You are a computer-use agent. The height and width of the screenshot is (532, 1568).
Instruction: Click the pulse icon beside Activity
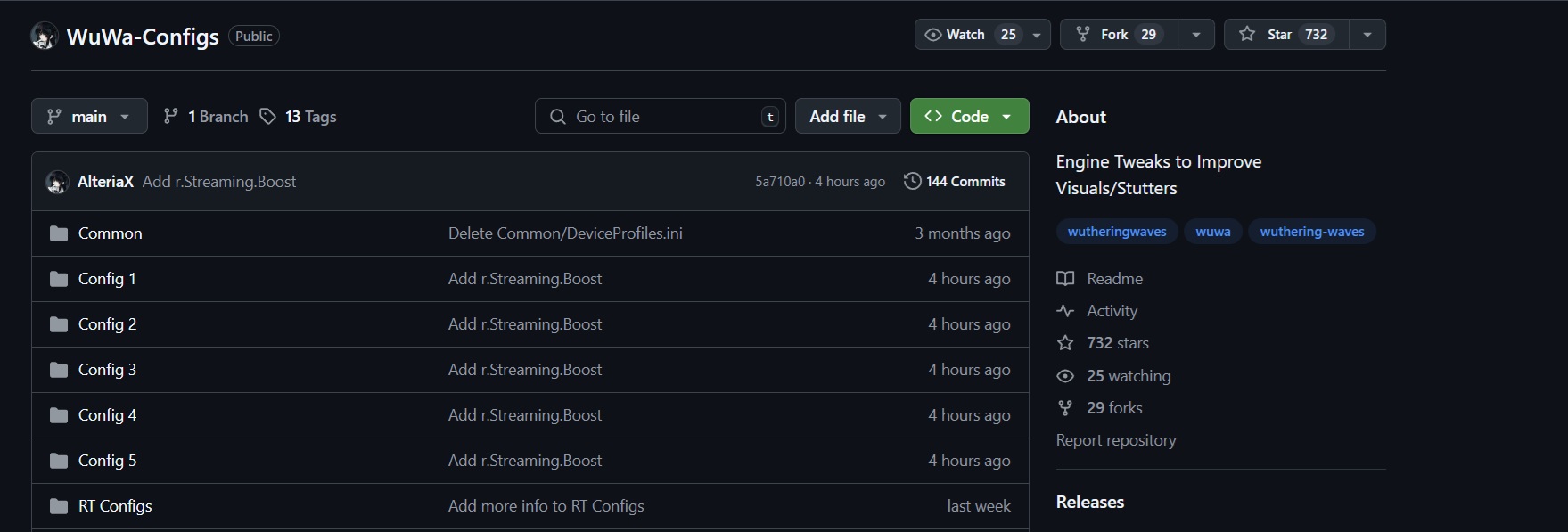click(x=1065, y=311)
